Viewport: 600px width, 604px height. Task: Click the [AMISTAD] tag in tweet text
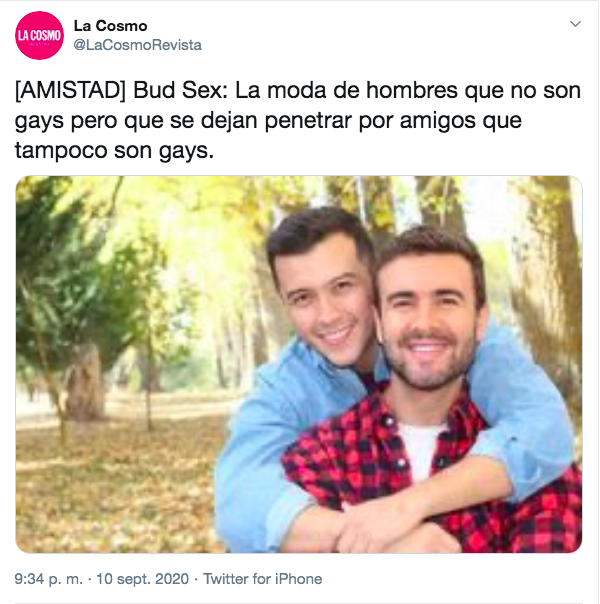pos(70,91)
